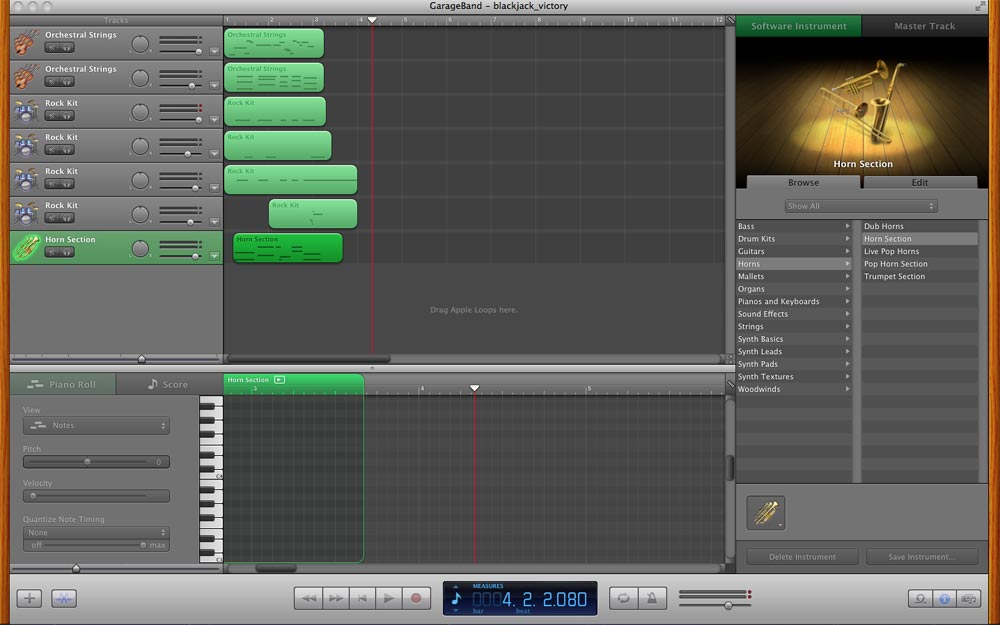Click the piano roll editor playhead marker
The image size is (1000, 625).
(x=474, y=388)
